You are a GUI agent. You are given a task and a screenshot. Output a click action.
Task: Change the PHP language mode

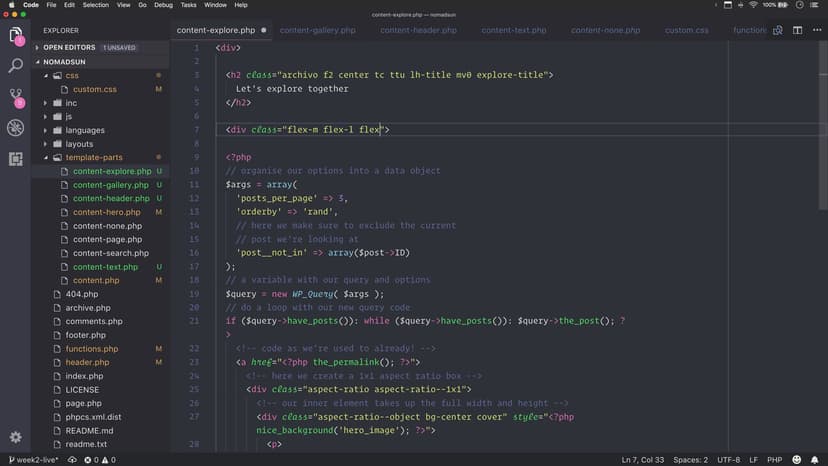pos(773,459)
